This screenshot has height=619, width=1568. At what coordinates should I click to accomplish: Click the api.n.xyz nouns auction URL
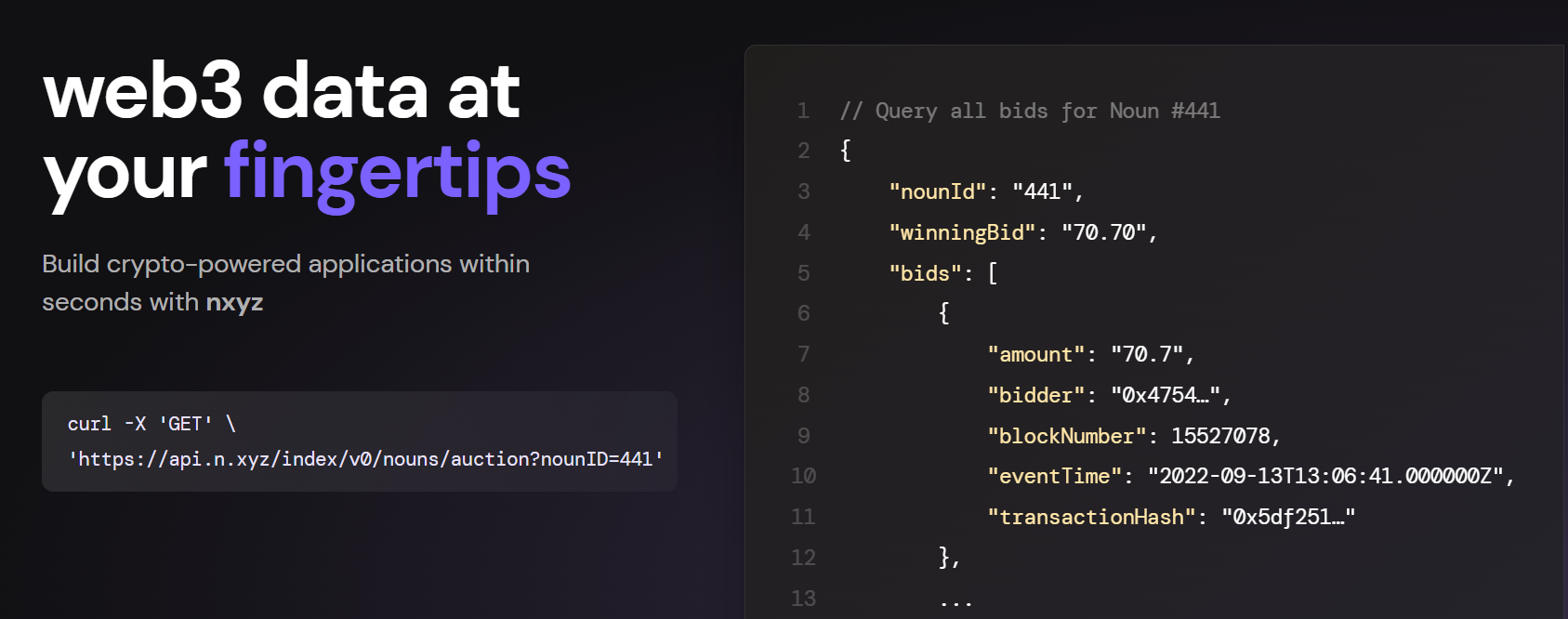(x=366, y=459)
